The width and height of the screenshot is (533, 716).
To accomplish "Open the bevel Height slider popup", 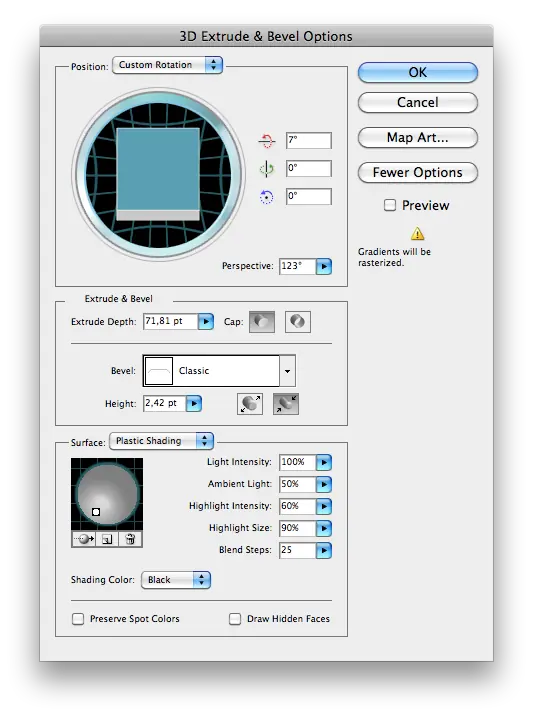I will coord(194,404).
